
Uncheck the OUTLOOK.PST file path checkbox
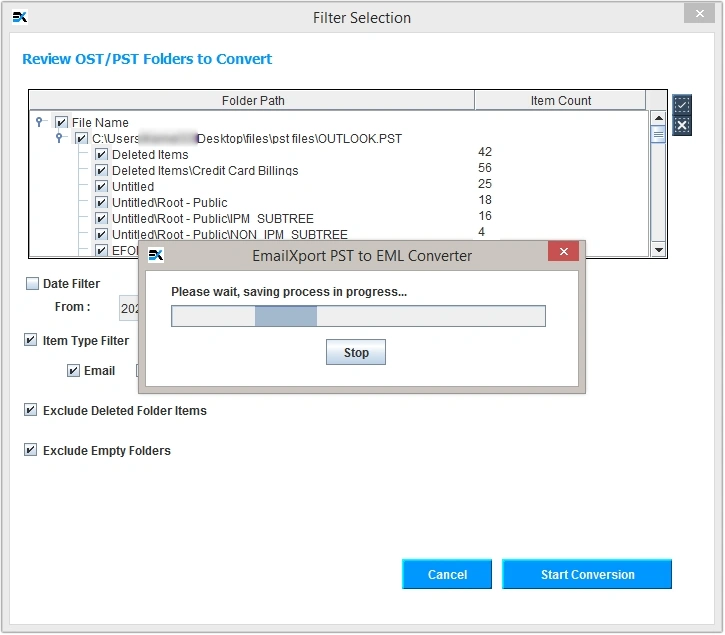point(81,138)
